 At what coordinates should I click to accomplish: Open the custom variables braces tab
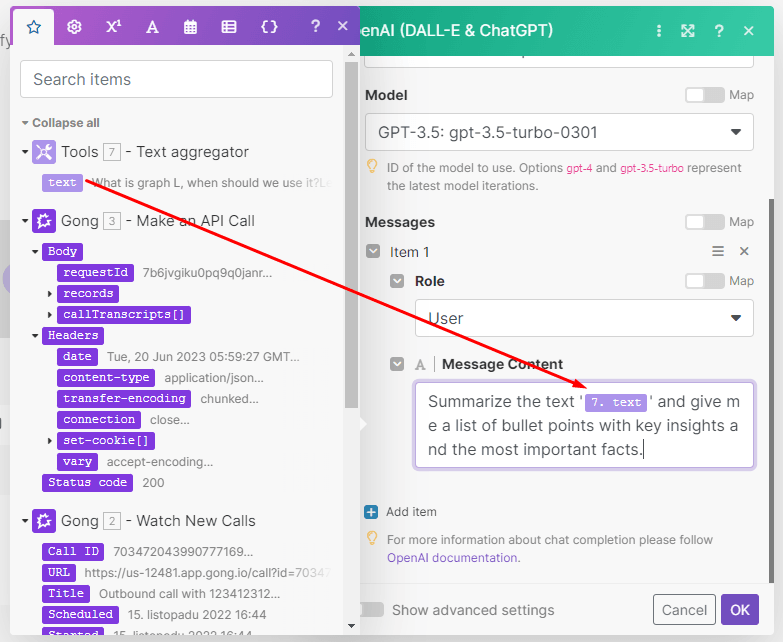[x=269, y=27]
